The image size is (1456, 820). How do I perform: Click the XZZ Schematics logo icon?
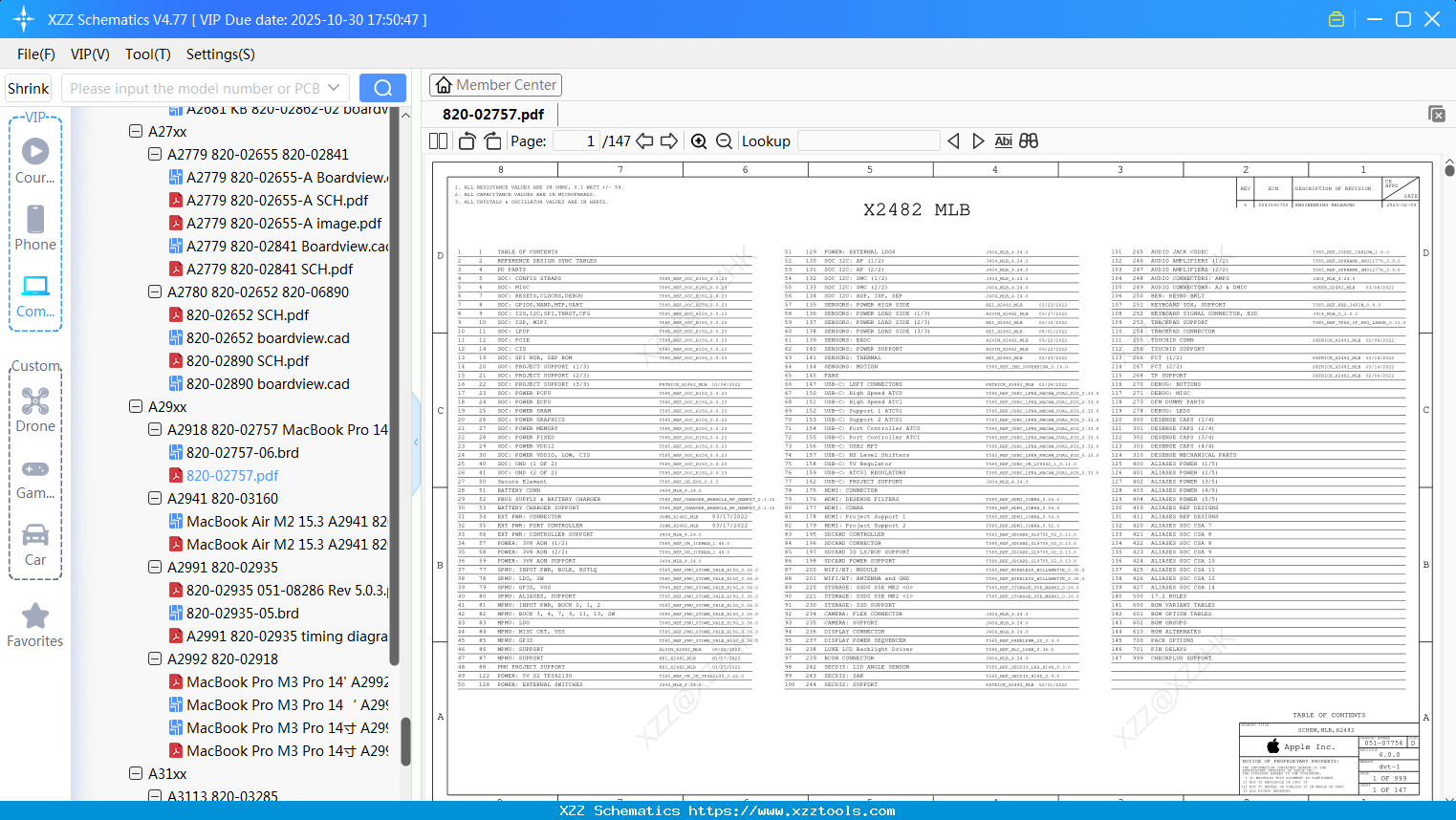[x=24, y=19]
